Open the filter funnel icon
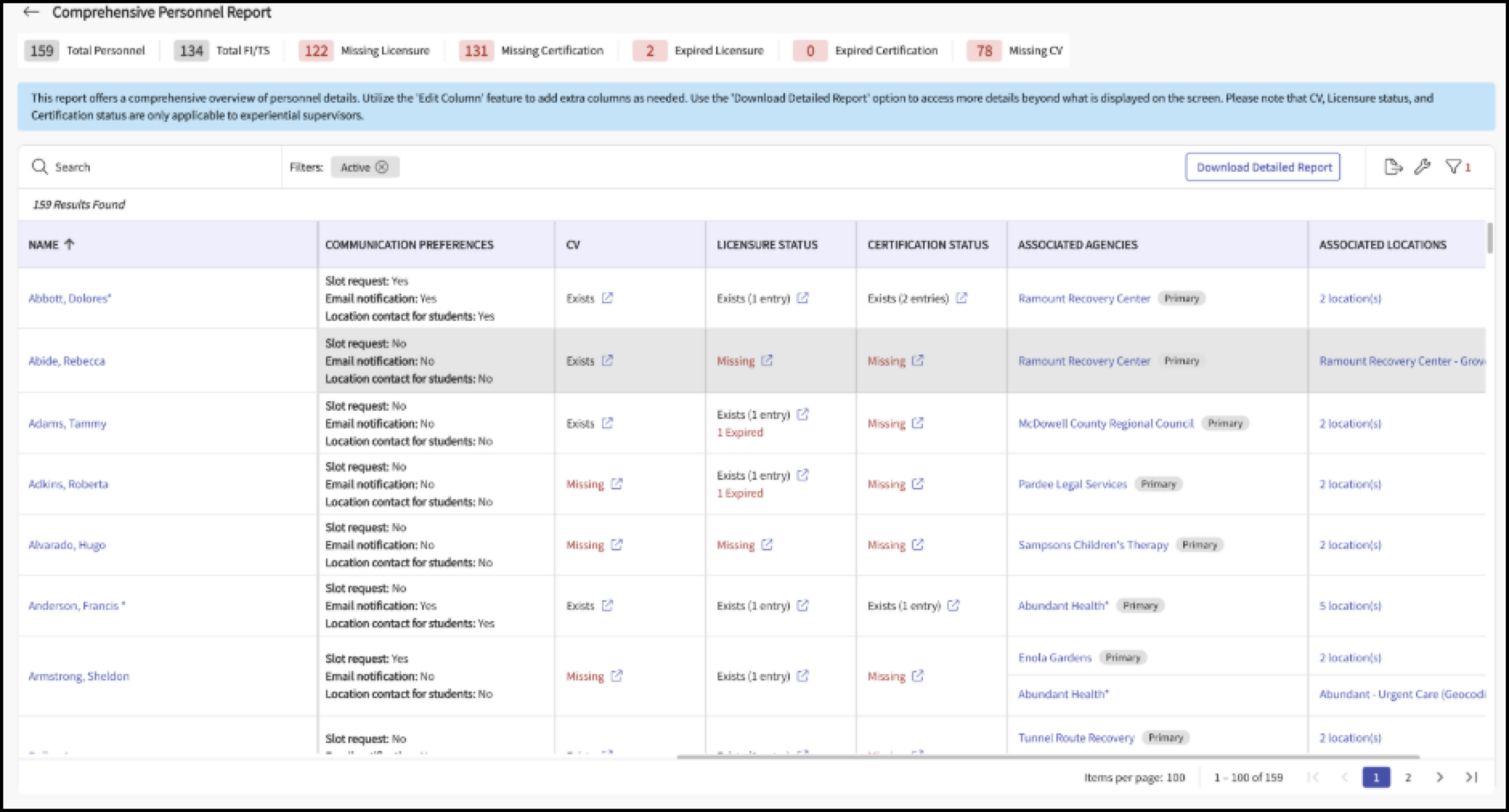The image size is (1509, 812). point(1454,167)
